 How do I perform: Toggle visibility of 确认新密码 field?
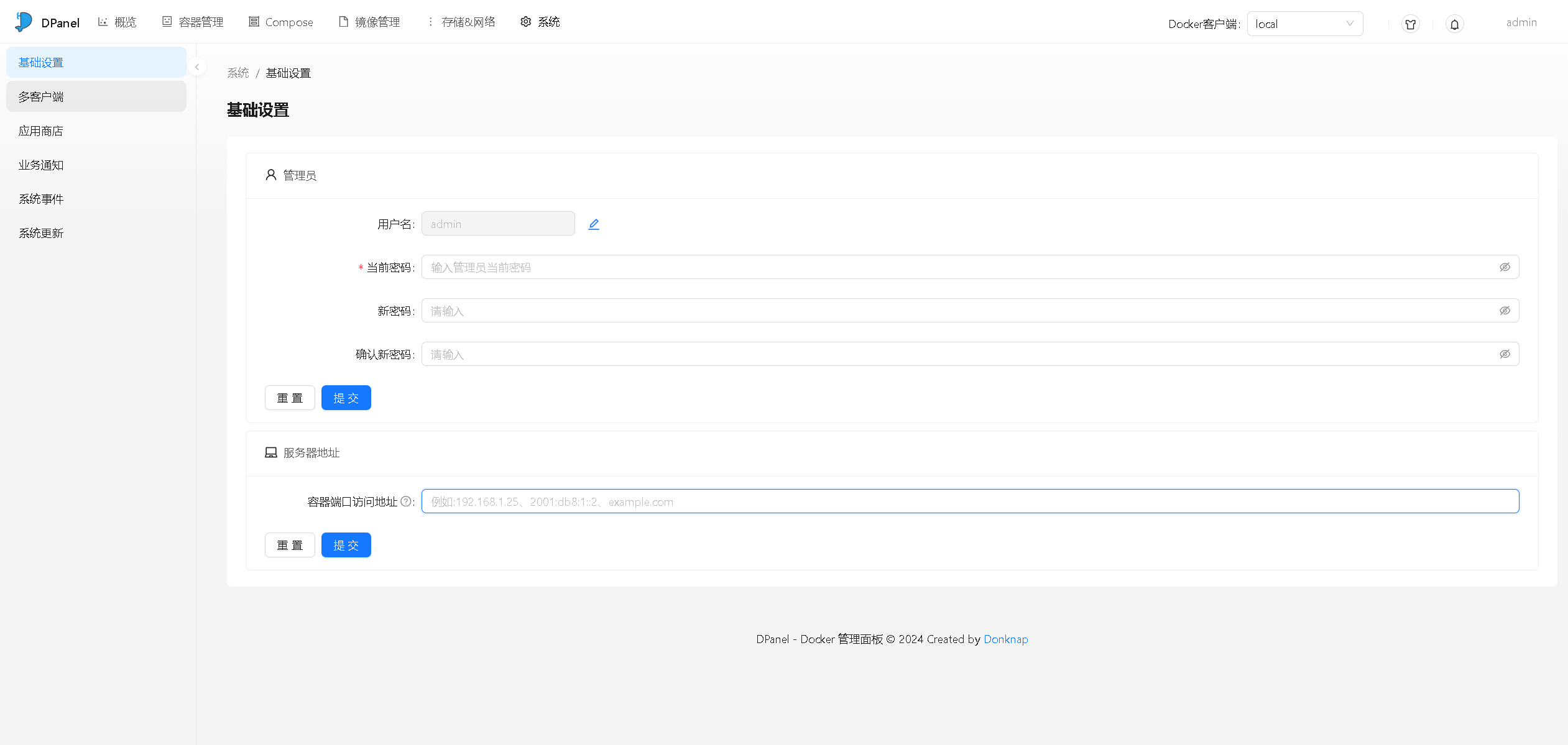[1505, 353]
